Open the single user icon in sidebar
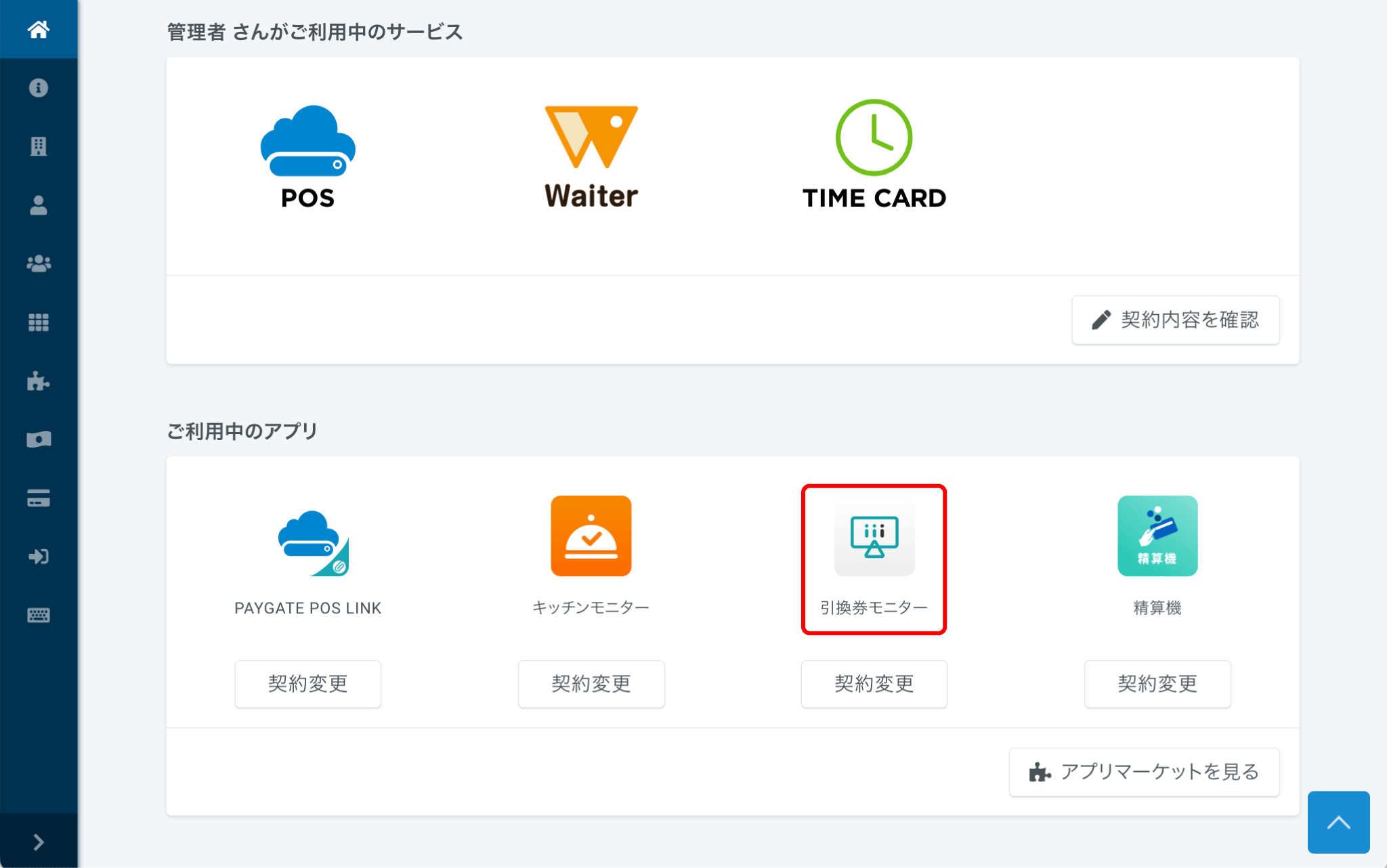1387x868 pixels. (x=39, y=205)
